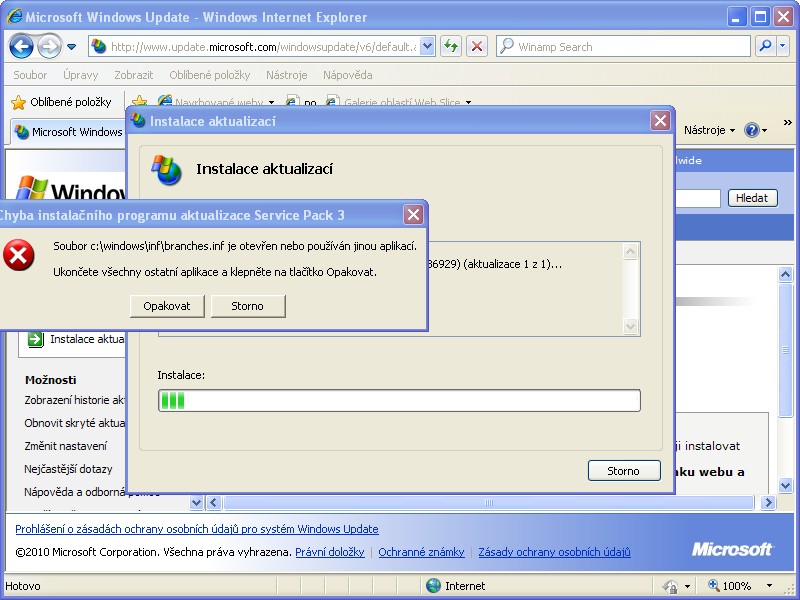Open the Změnit nastavení link
This screenshot has width=800, height=600.
(x=66, y=446)
